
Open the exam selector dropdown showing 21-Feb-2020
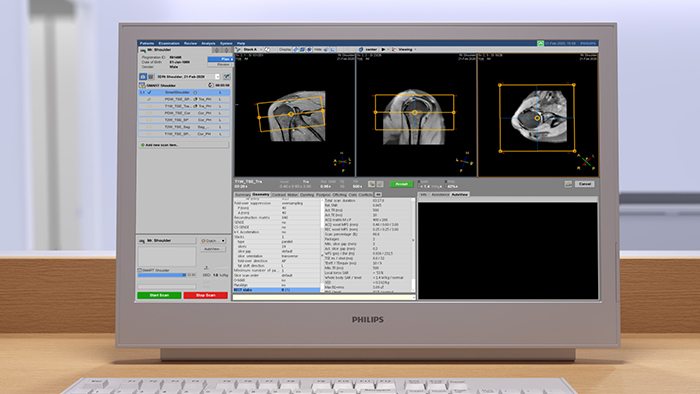(188, 77)
